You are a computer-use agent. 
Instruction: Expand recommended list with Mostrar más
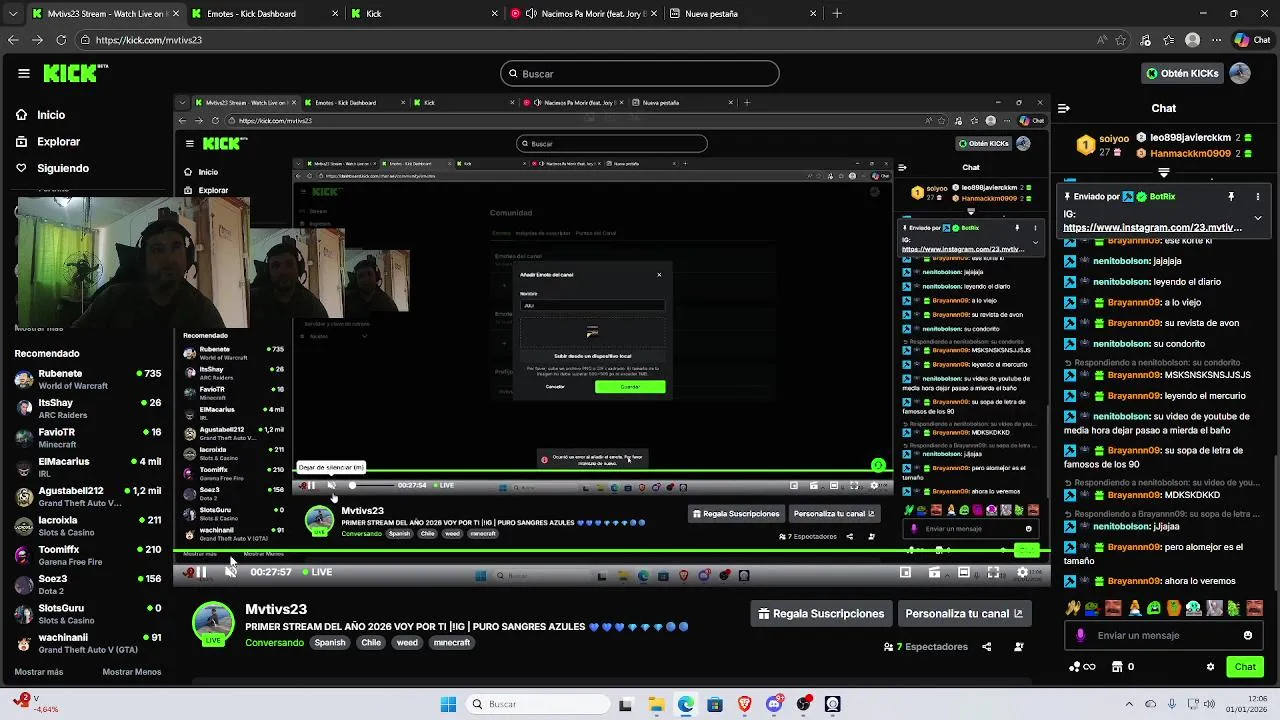point(39,672)
